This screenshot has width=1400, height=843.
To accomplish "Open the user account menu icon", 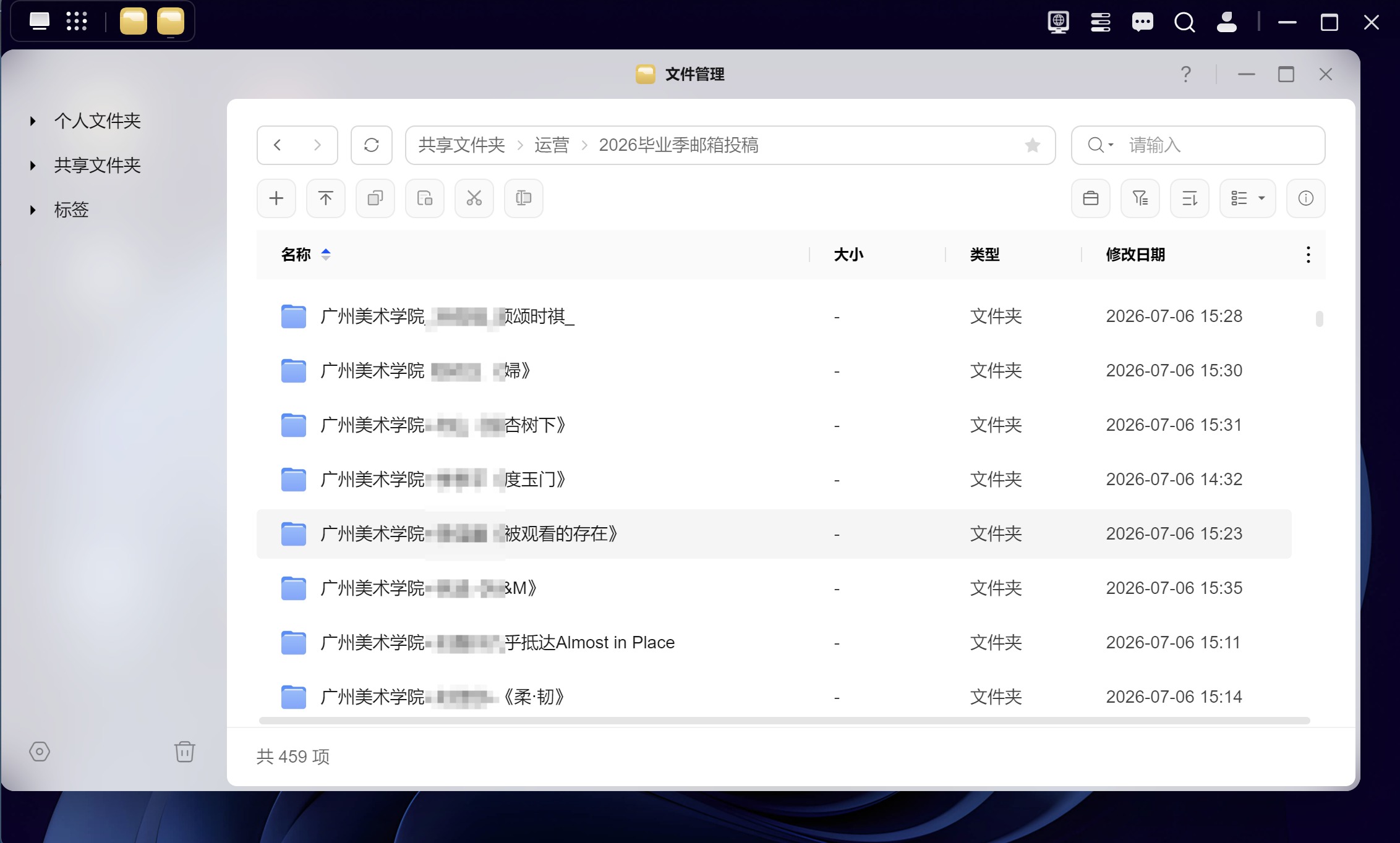I will [x=1227, y=22].
